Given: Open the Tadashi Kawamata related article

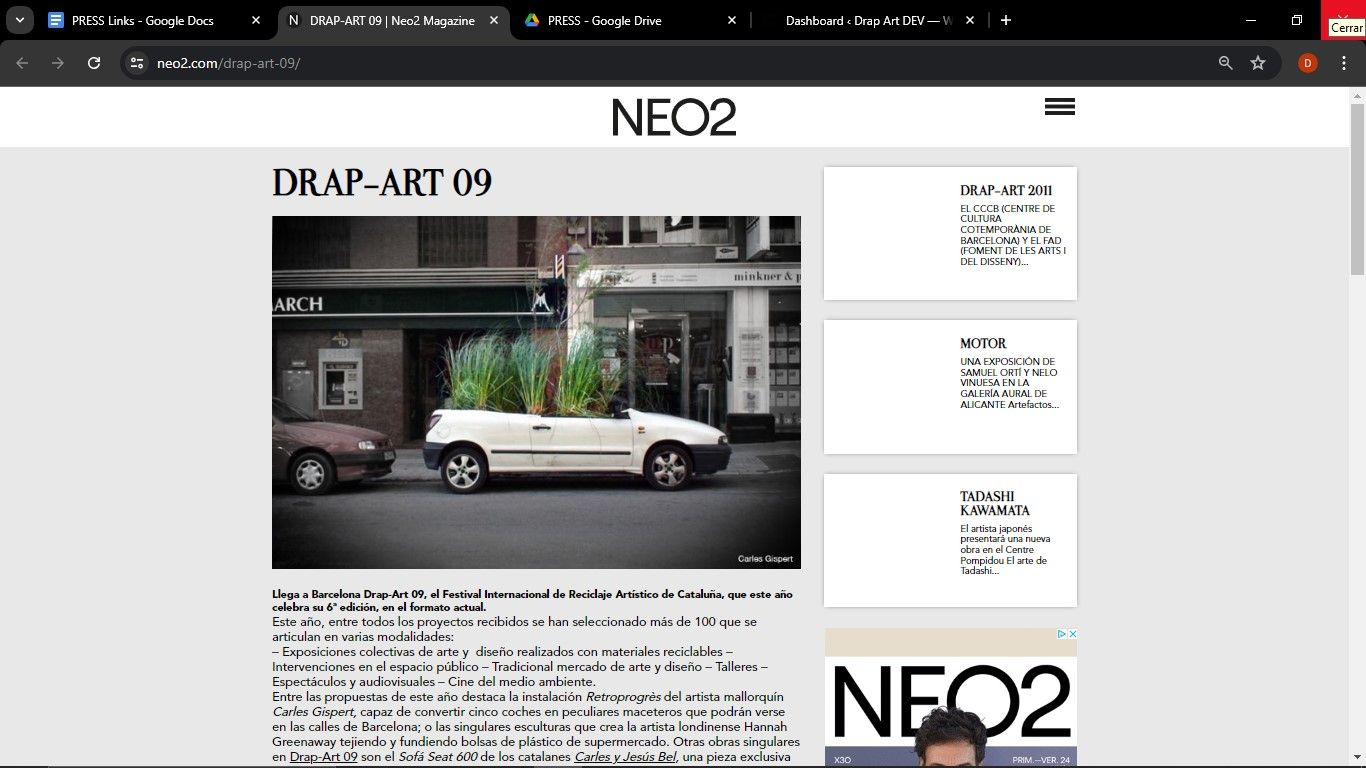Looking at the screenshot, I should point(994,503).
